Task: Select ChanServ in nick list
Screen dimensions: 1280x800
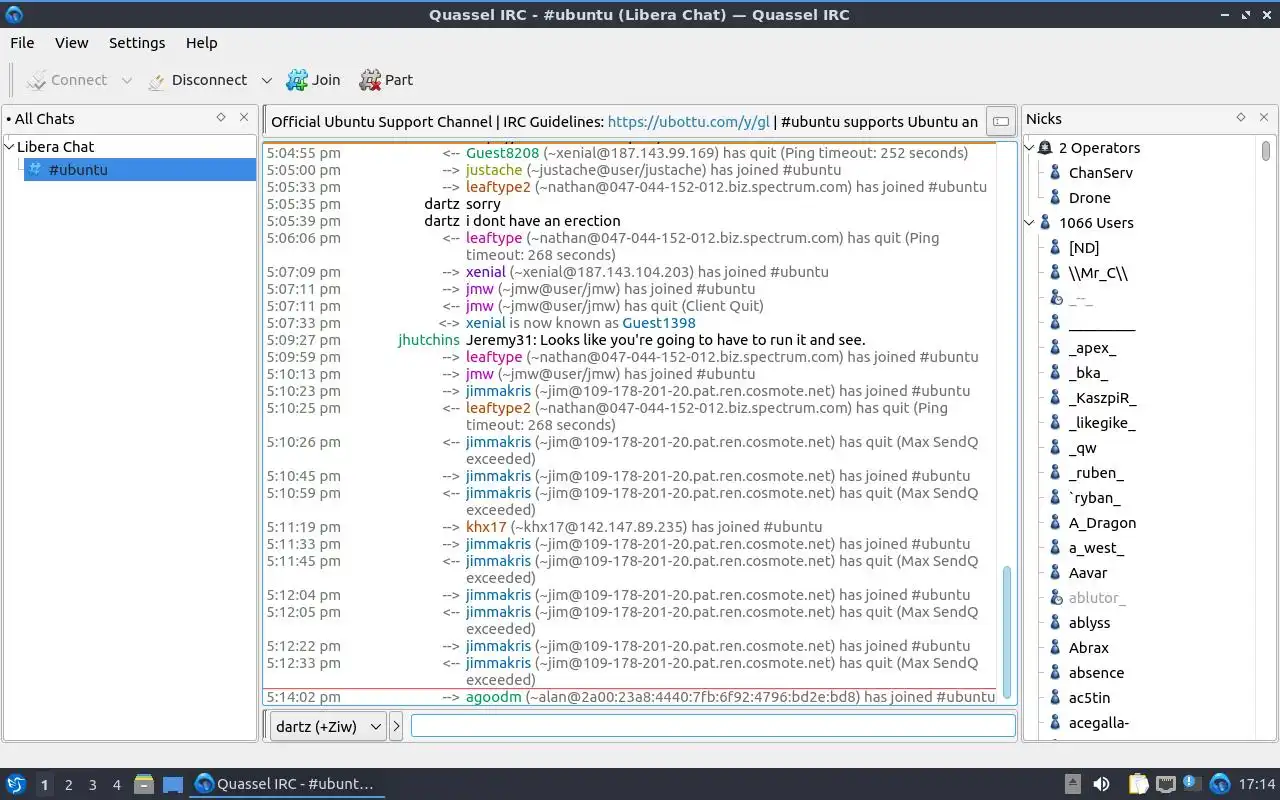Action: 1101,173
